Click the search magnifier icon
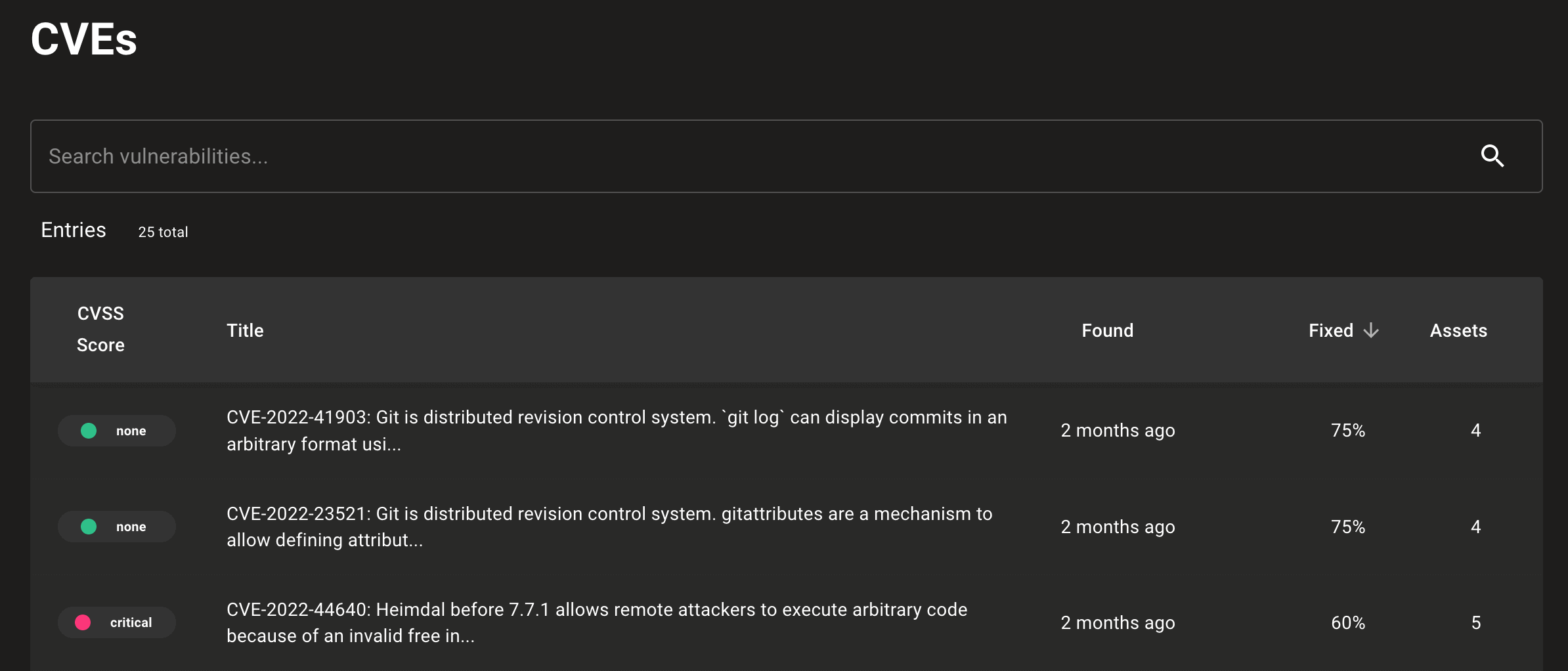Screen dimensions: 1568x671 click(1492, 156)
